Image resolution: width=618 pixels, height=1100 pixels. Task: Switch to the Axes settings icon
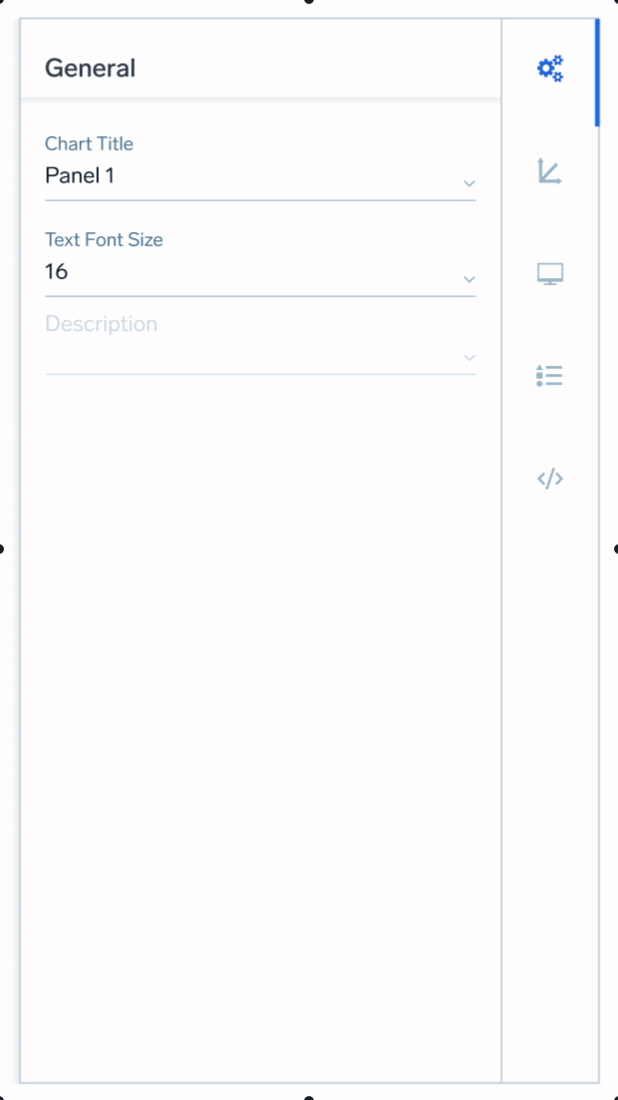[x=550, y=171]
